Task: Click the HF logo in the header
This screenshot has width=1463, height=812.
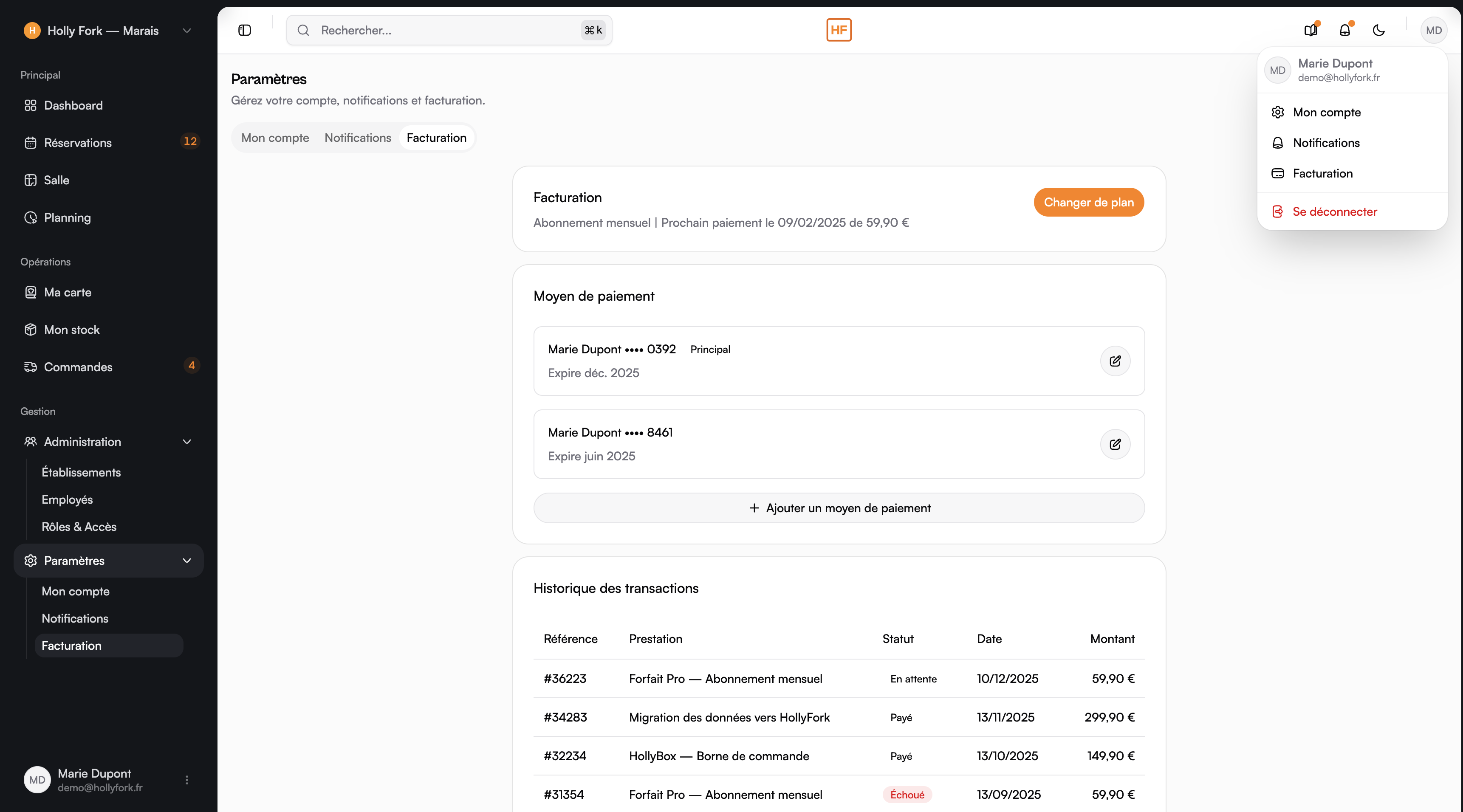Action: tap(838, 30)
